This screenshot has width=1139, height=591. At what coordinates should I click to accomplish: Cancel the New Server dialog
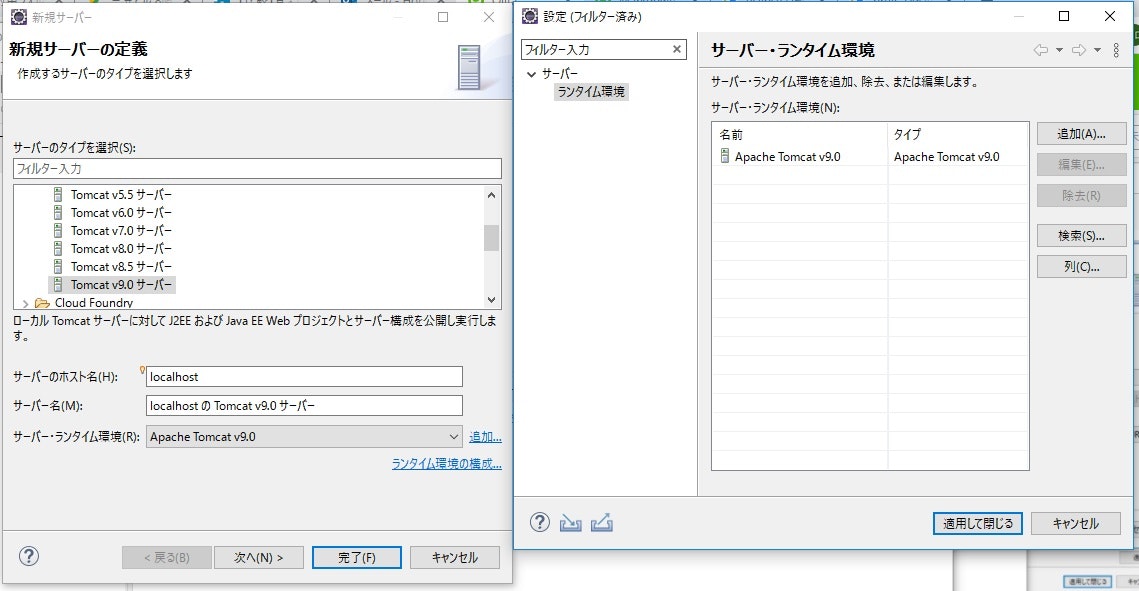tap(455, 558)
